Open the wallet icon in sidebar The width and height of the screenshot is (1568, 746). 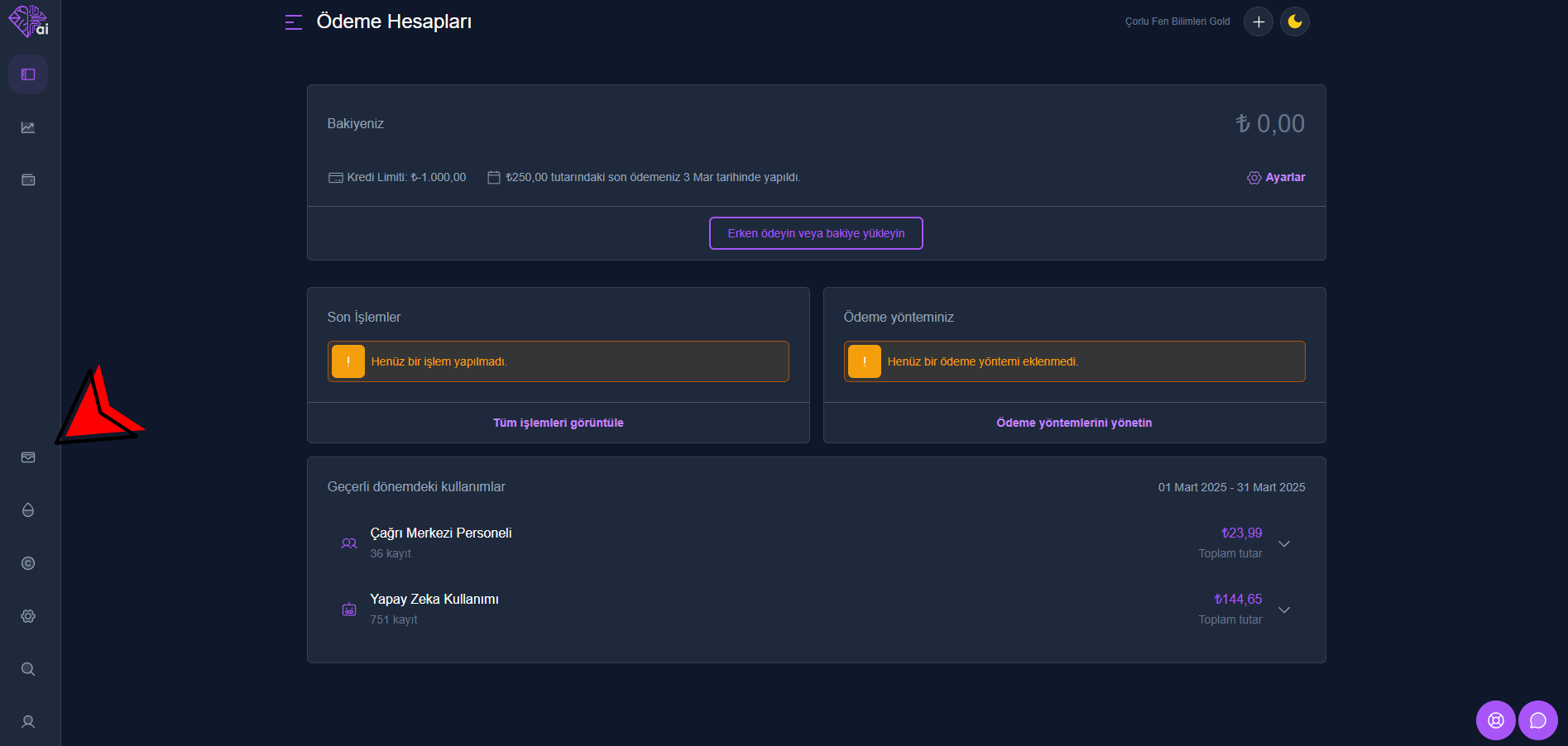click(x=28, y=179)
